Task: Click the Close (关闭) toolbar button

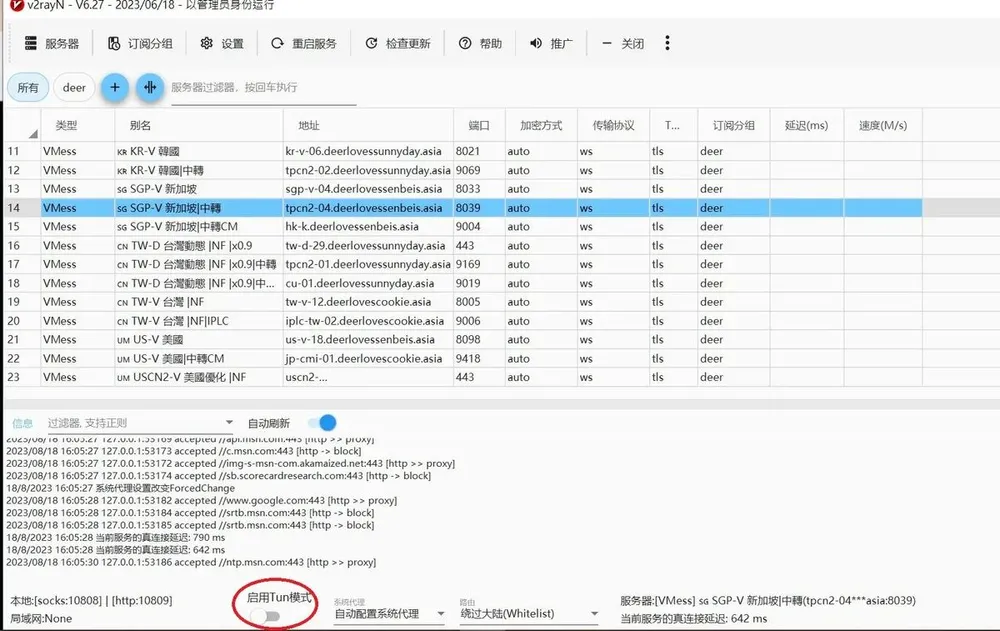Action: (623, 44)
